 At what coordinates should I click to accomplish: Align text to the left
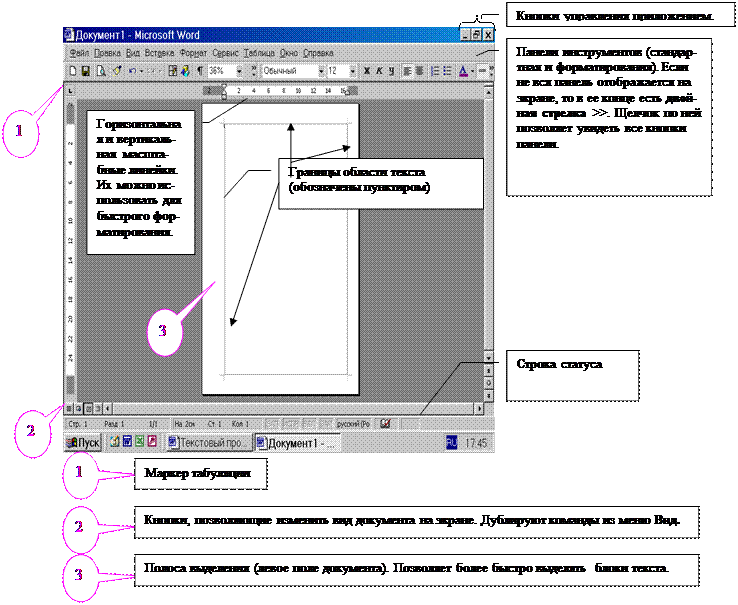[407, 71]
